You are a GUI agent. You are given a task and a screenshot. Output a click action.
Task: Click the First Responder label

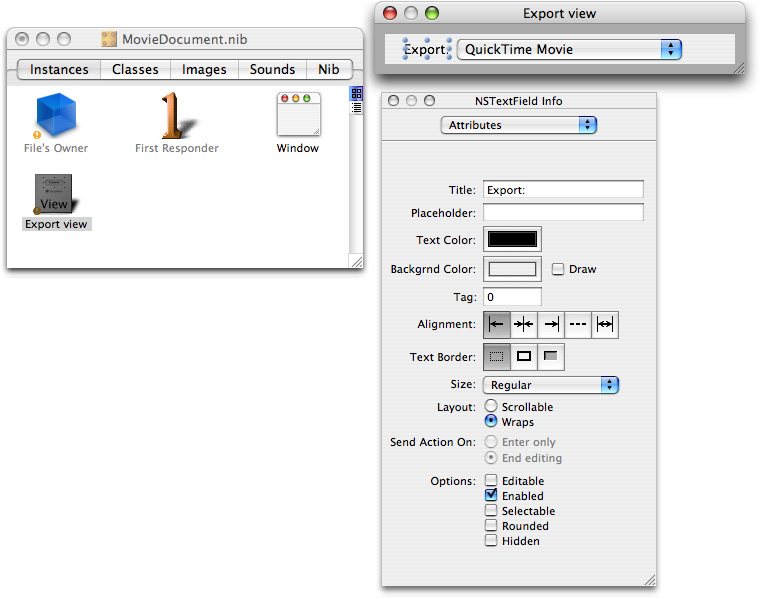[177, 148]
